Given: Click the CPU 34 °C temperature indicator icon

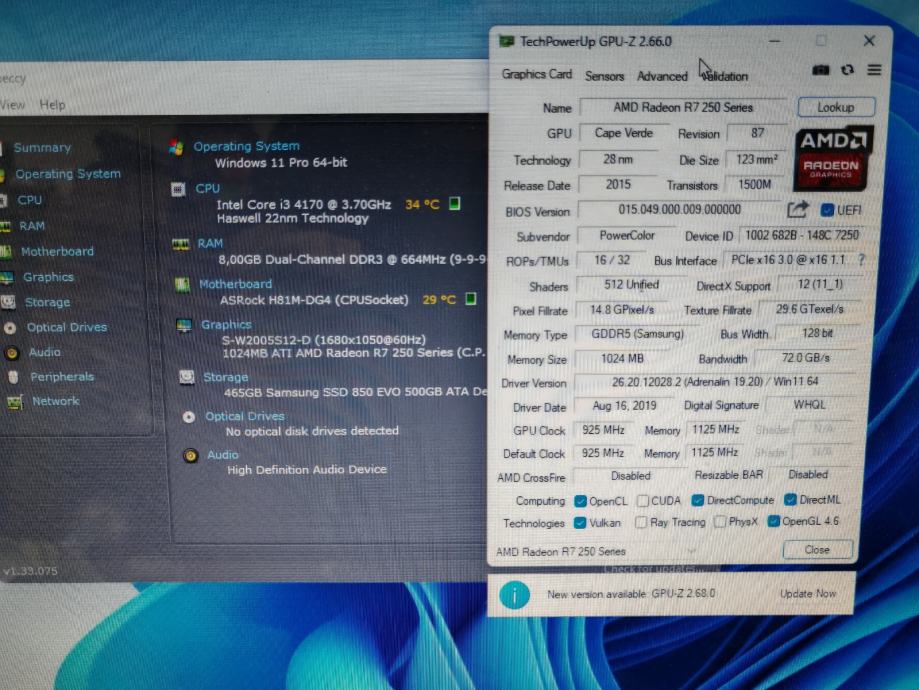Looking at the screenshot, I should 454,203.
